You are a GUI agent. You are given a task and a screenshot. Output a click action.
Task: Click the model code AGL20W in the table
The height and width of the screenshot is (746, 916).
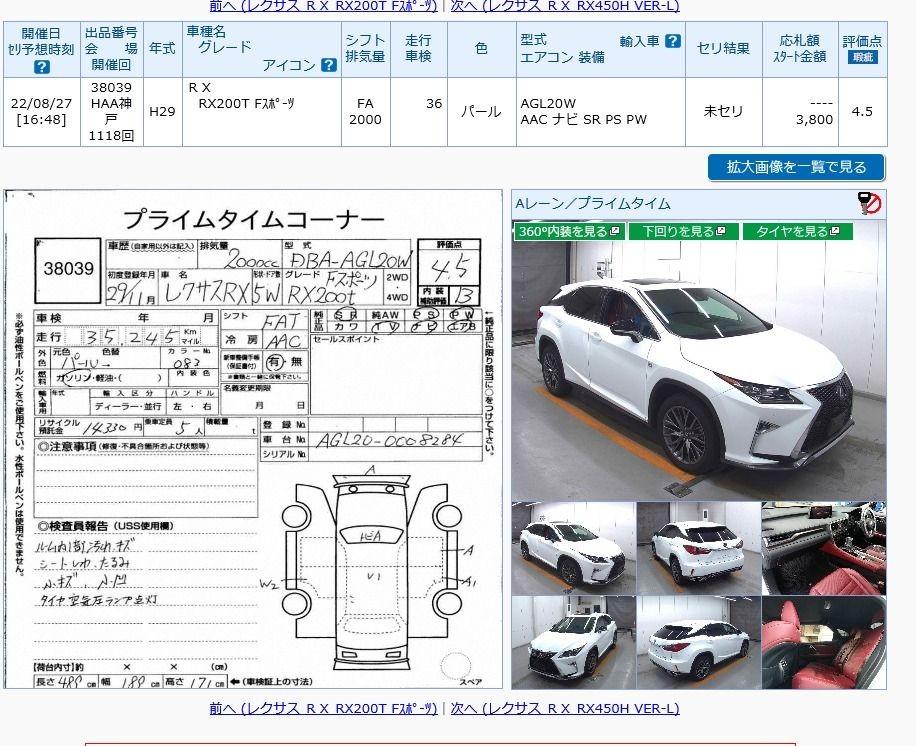[x=548, y=103]
